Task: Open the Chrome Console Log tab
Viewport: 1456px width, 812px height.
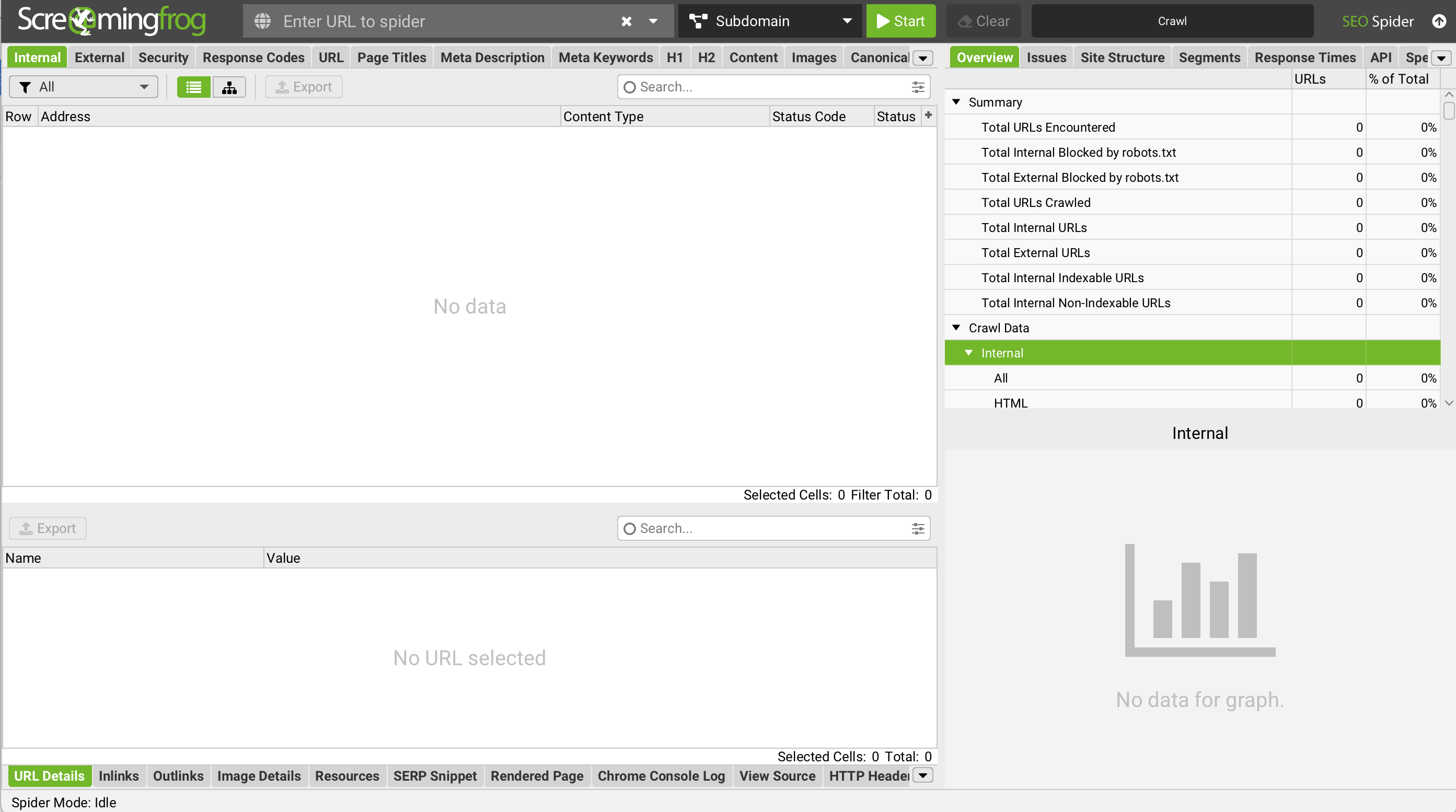Action: point(661,776)
